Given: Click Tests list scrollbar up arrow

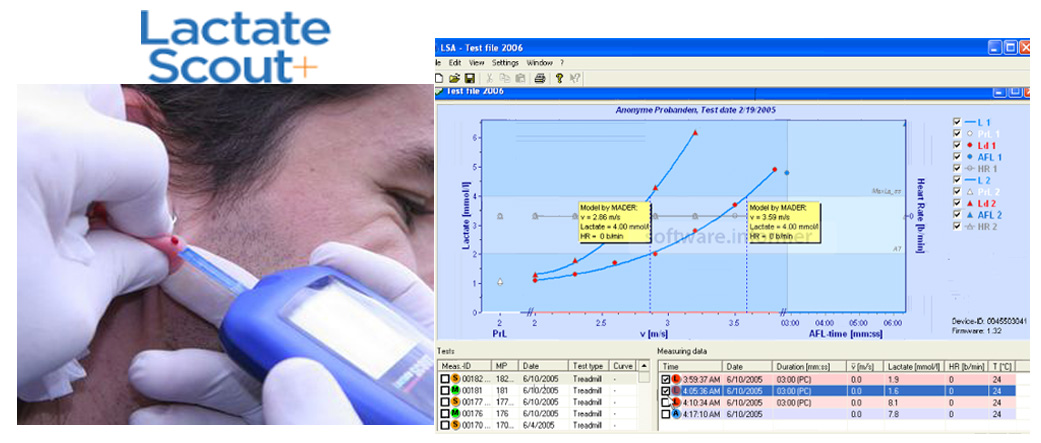Looking at the screenshot, I should pyautogui.click(x=643, y=366).
